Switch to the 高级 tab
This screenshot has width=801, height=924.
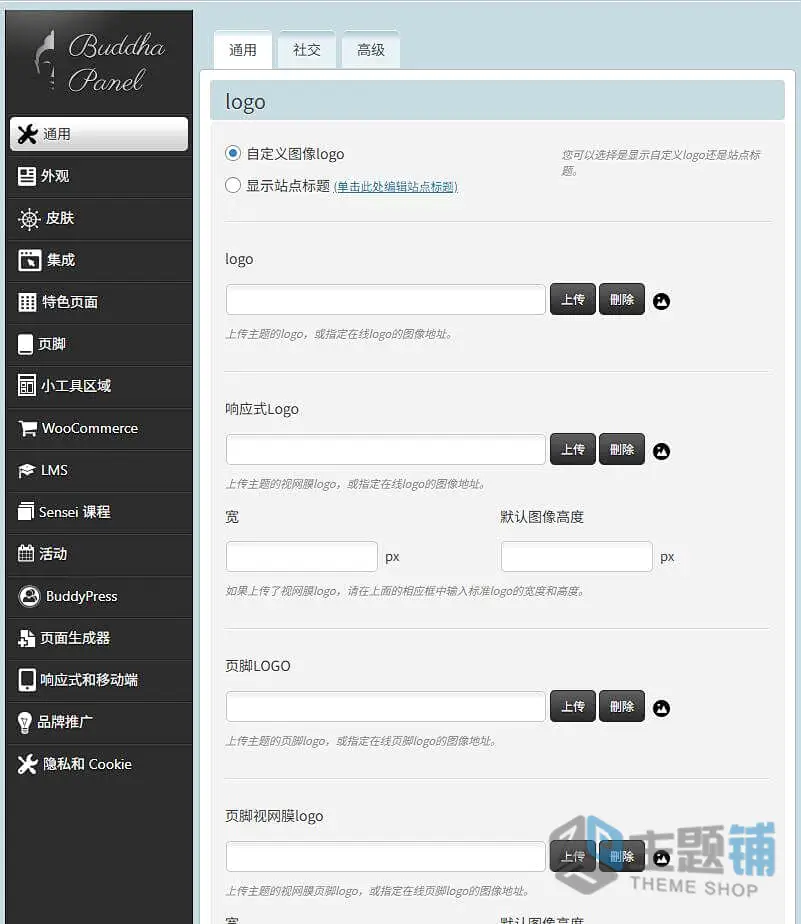coord(371,50)
